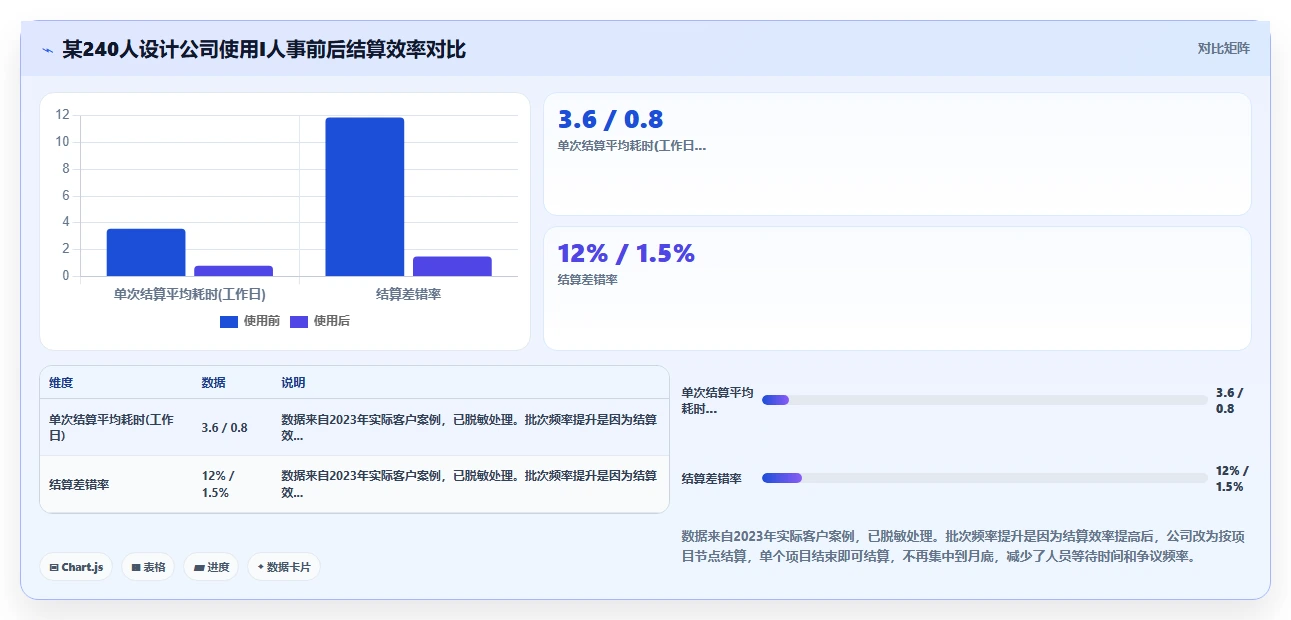This screenshot has width=1291, height=620.
Task: Click the y-axis label 12
Action: point(63,115)
